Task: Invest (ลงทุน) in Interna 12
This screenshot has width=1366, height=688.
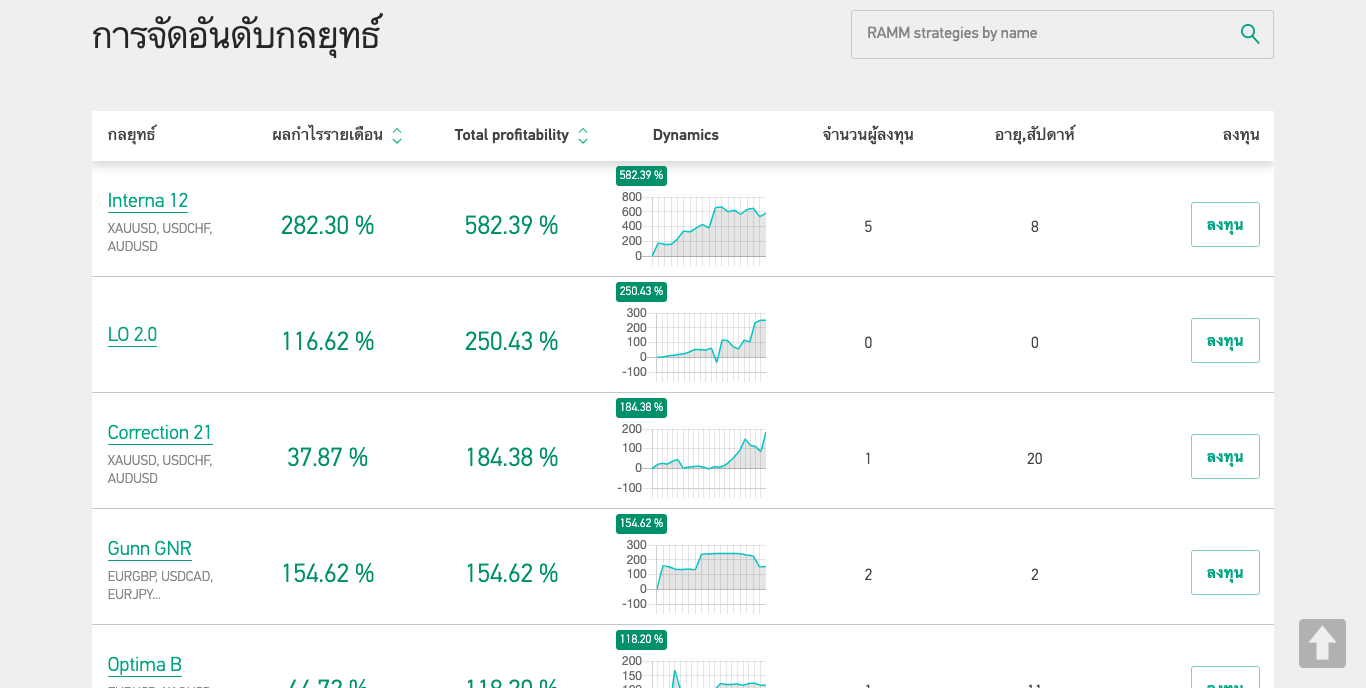Action: coord(1225,224)
